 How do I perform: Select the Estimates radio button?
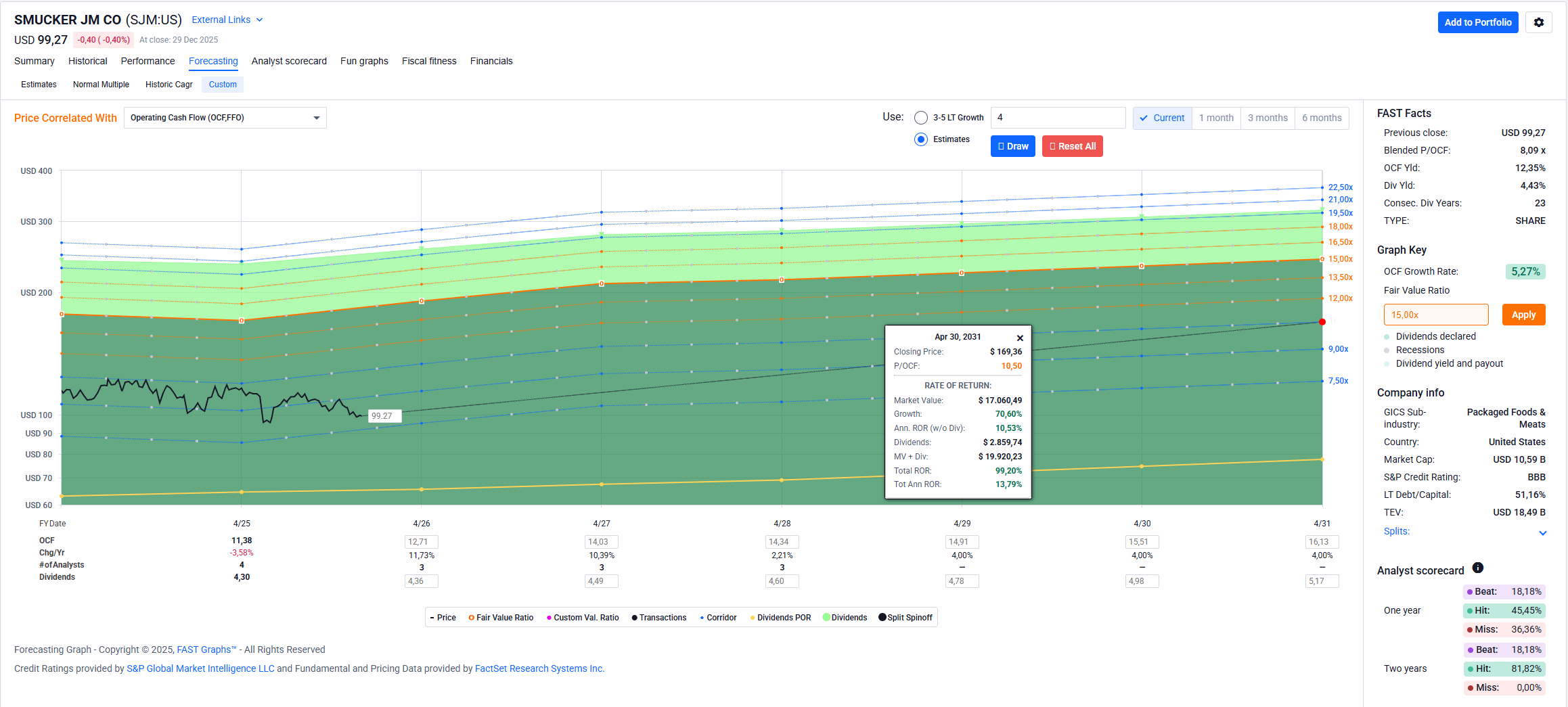coord(920,139)
